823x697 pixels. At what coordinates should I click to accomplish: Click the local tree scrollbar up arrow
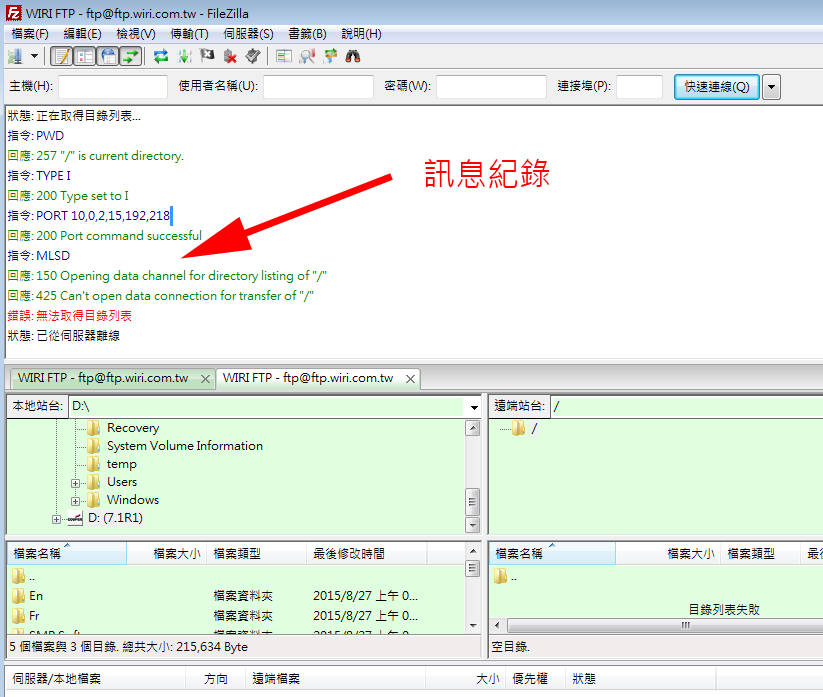pyautogui.click(x=473, y=428)
